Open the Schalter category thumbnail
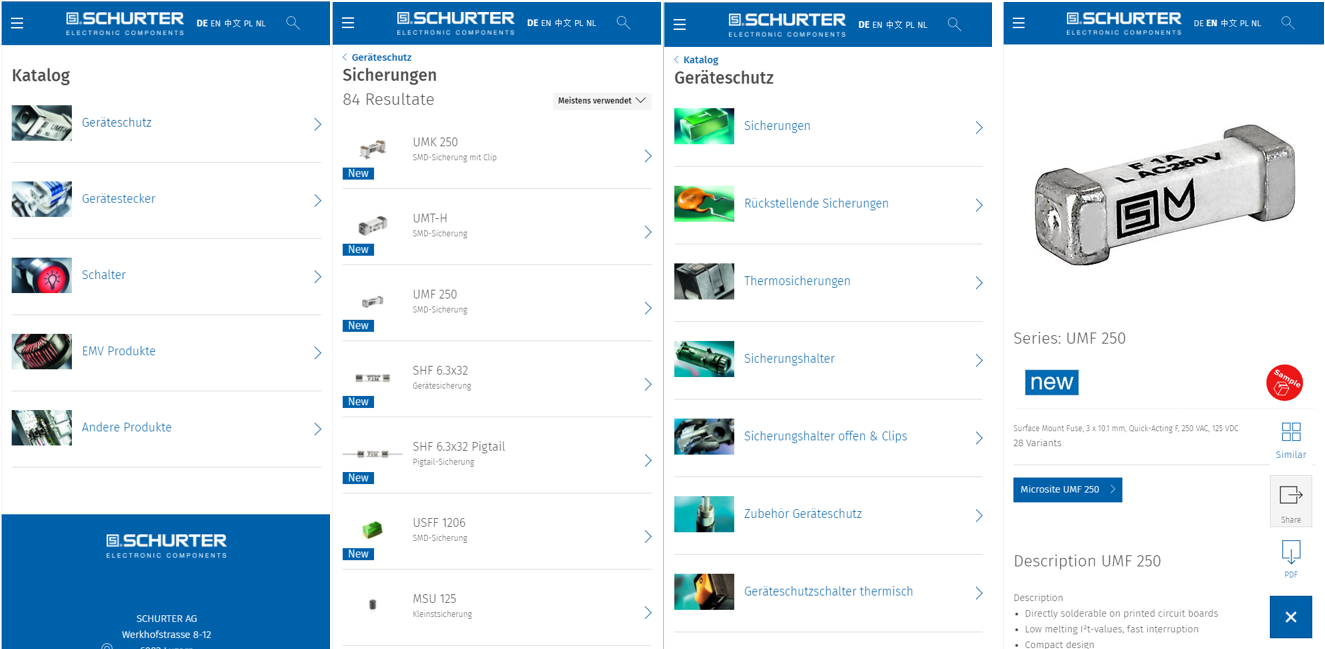The height and width of the screenshot is (649, 1325). coord(42,275)
